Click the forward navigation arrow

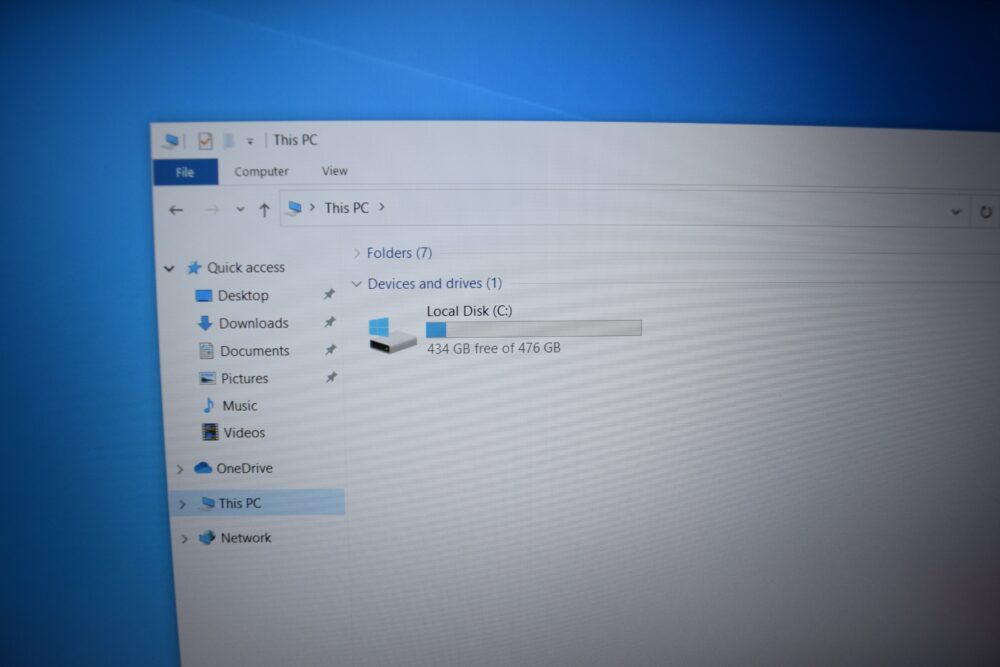coord(211,210)
